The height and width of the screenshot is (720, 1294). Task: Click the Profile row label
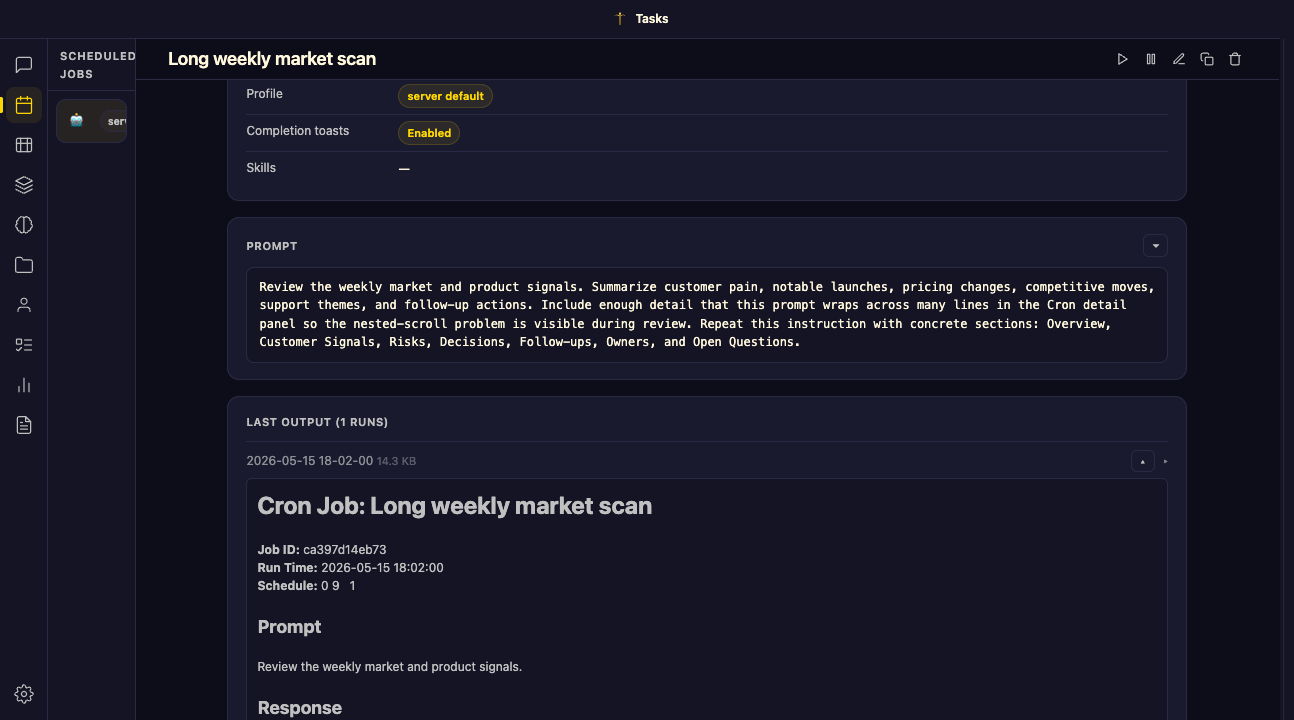click(x=264, y=94)
